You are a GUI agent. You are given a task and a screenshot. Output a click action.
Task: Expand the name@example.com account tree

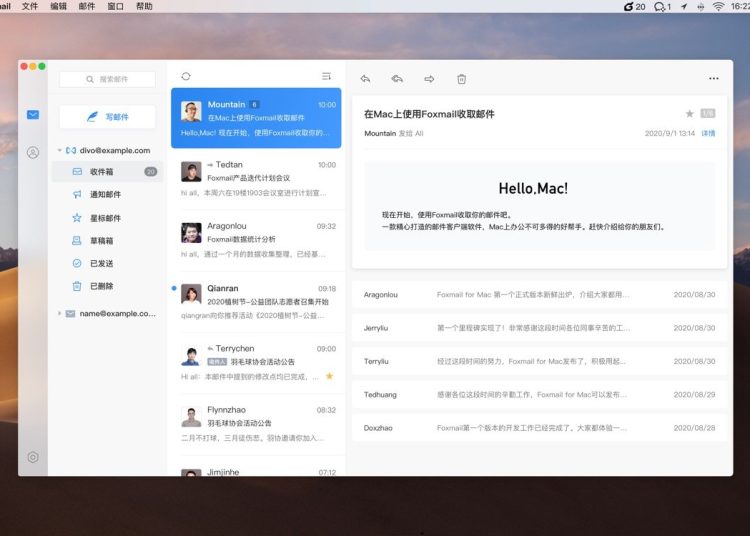point(59,314)
